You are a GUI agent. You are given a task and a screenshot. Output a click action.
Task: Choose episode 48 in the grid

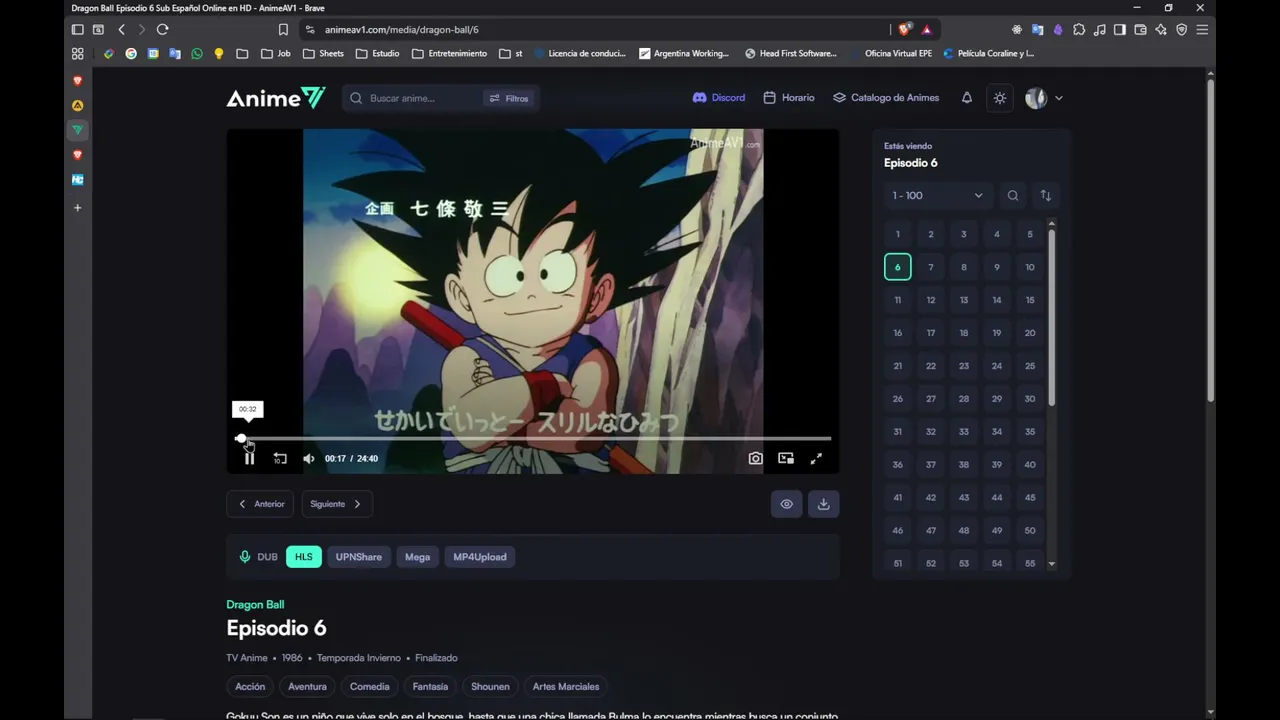(964, 531)
